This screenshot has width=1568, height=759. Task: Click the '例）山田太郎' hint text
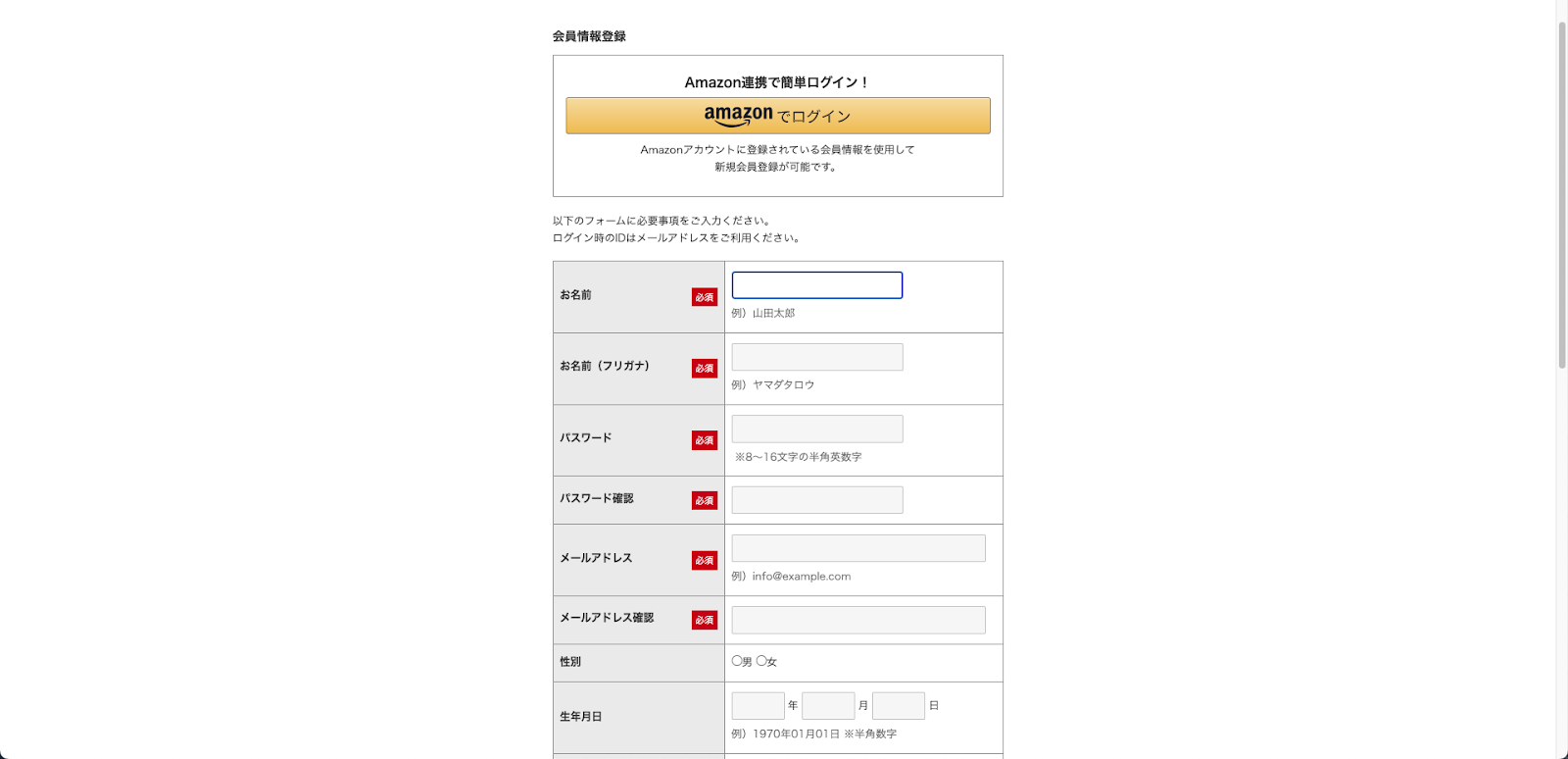pyautogui.click(x=763, y=313)
